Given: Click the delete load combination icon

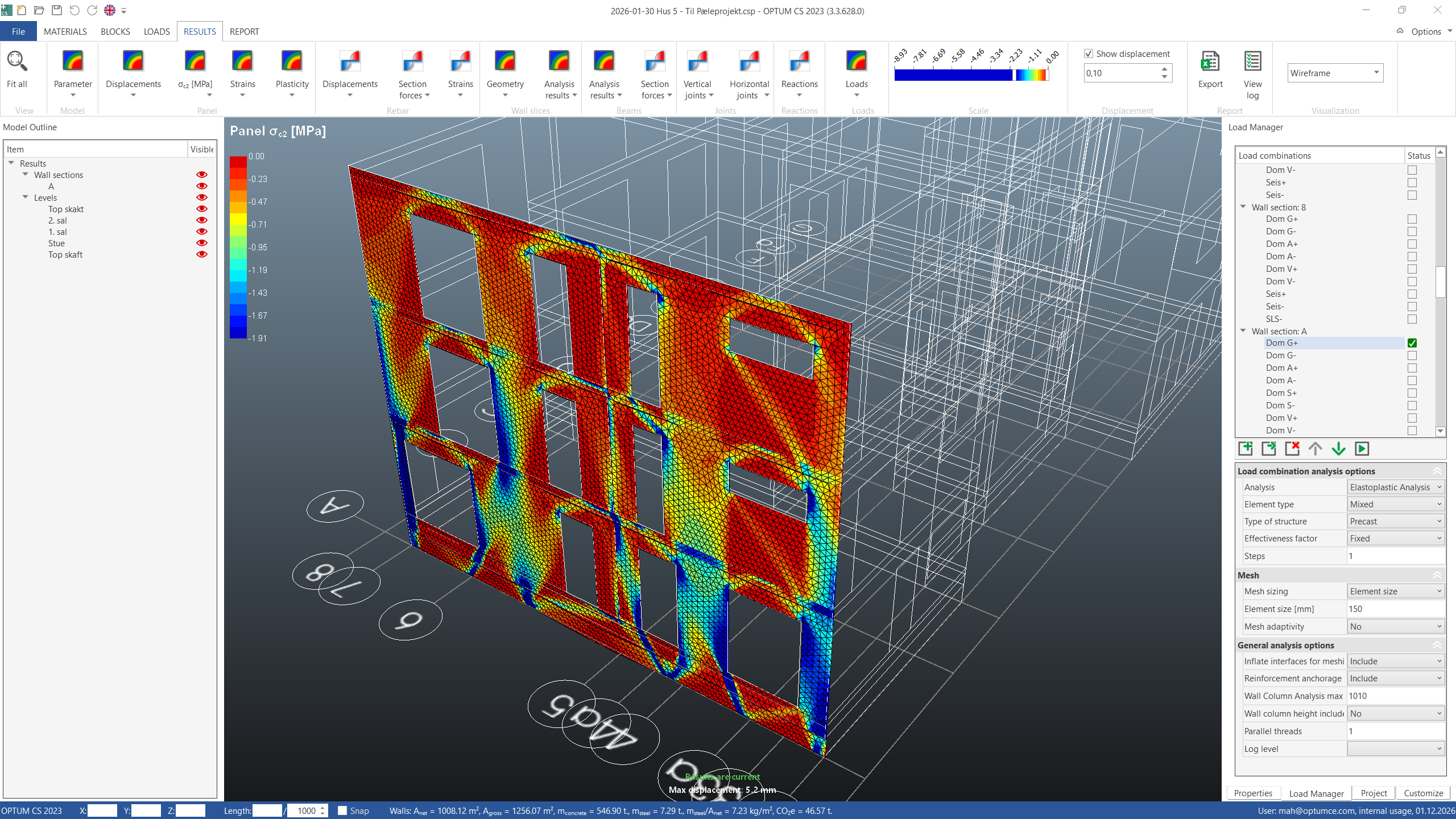Looking at the screenshot, I should [x=1292, y=449].
